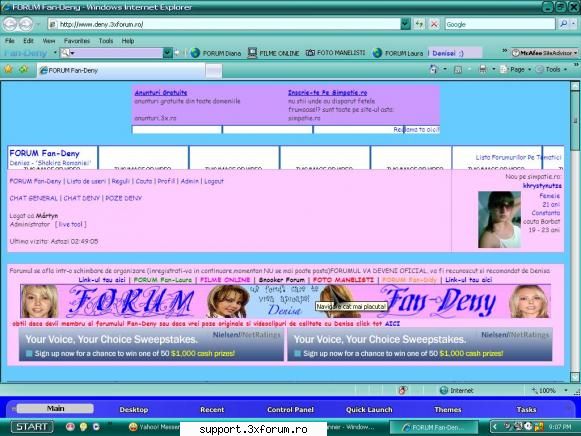Refresh the page with the green arrows icon
This screenshot has width=581, height=436.
pyautogui.click(x=419, y=24)
